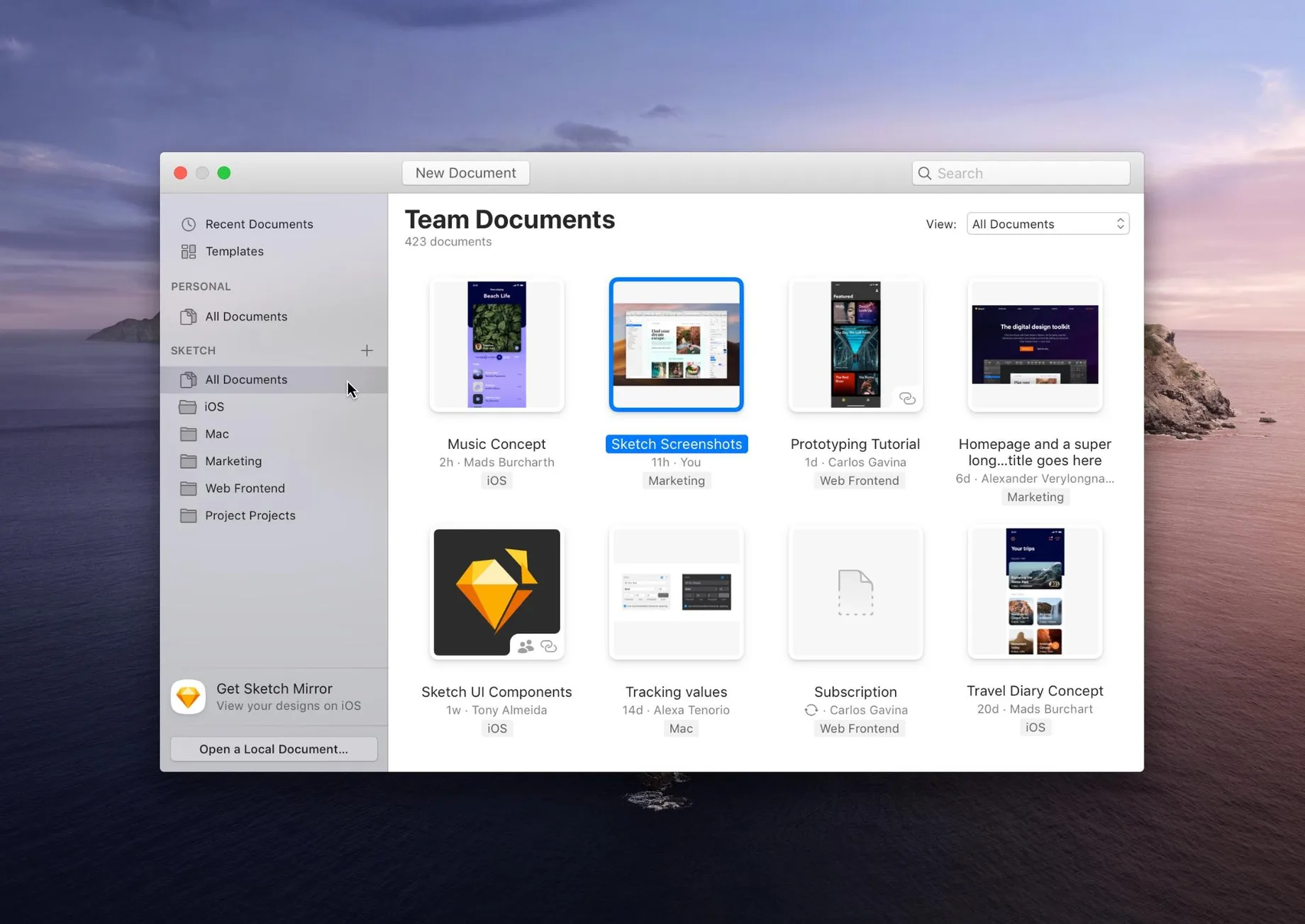Select the Tracking values thumbnail
This screenshot has height=924, width=1305.
pyautogui.click(x=676, y=592)
